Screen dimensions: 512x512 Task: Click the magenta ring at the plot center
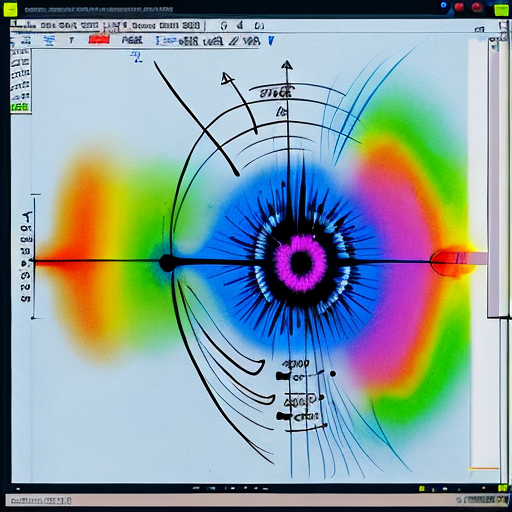[x=301, y=263]
